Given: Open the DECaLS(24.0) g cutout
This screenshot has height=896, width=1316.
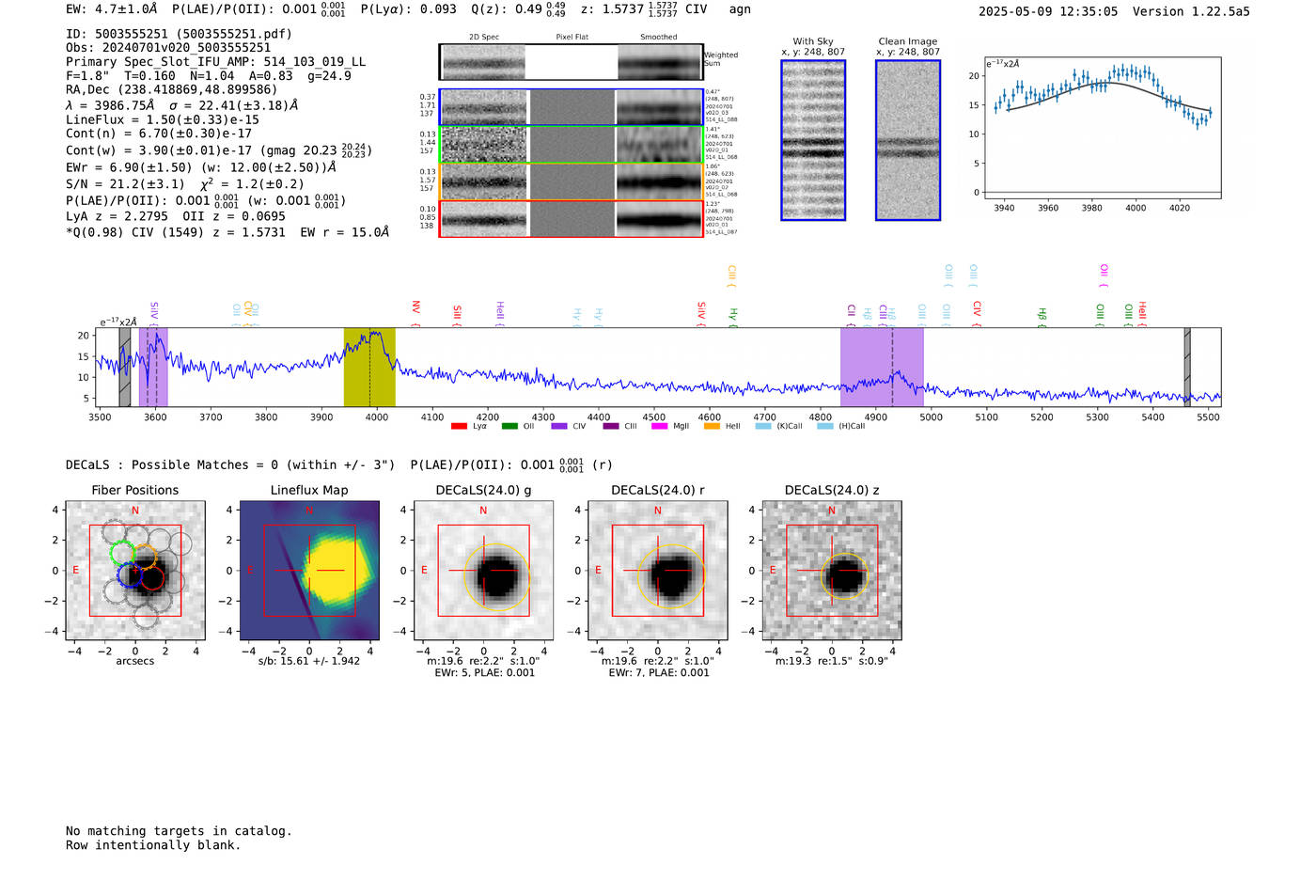Looking at the screenshot, I should coord(483,570).
